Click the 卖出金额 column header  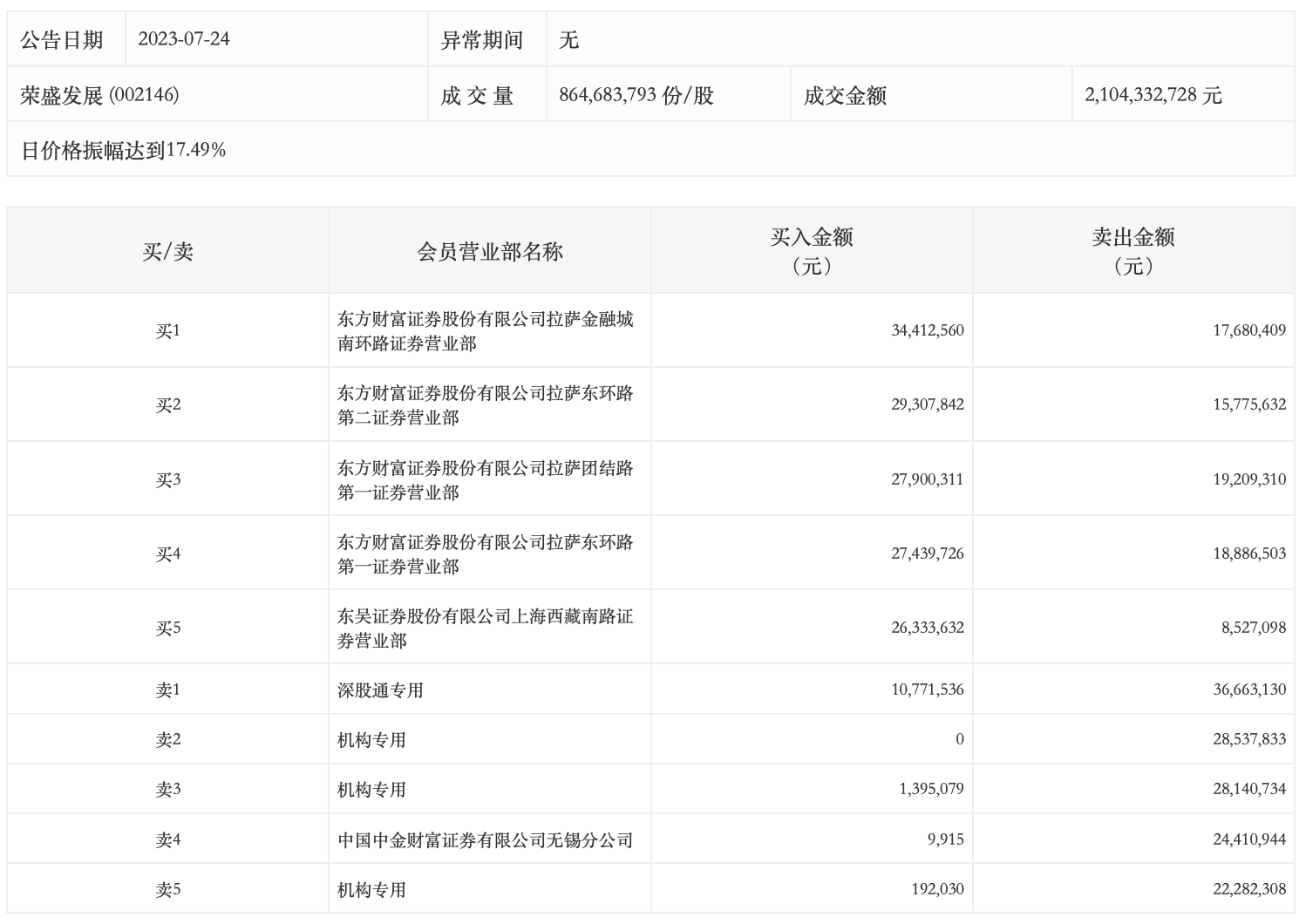point(1133,250)
